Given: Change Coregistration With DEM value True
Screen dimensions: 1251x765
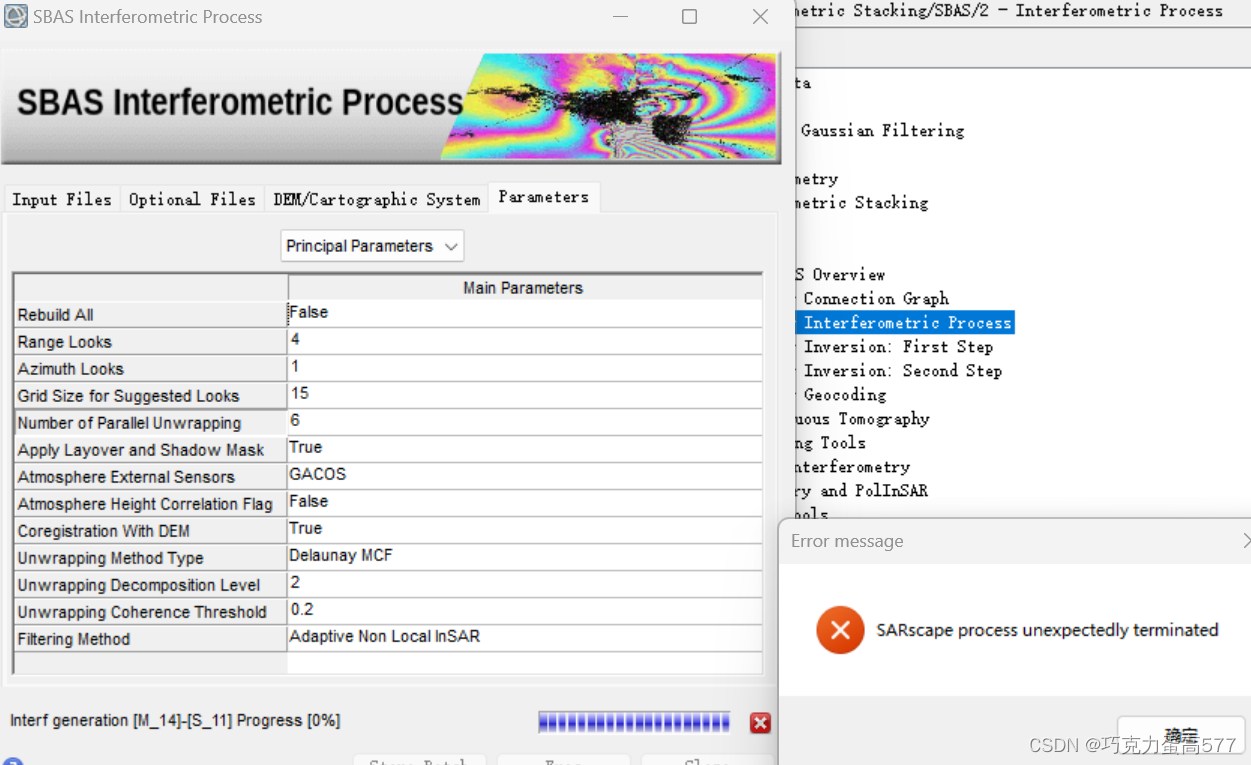Looking at the screenshot, I should [525, 529].
